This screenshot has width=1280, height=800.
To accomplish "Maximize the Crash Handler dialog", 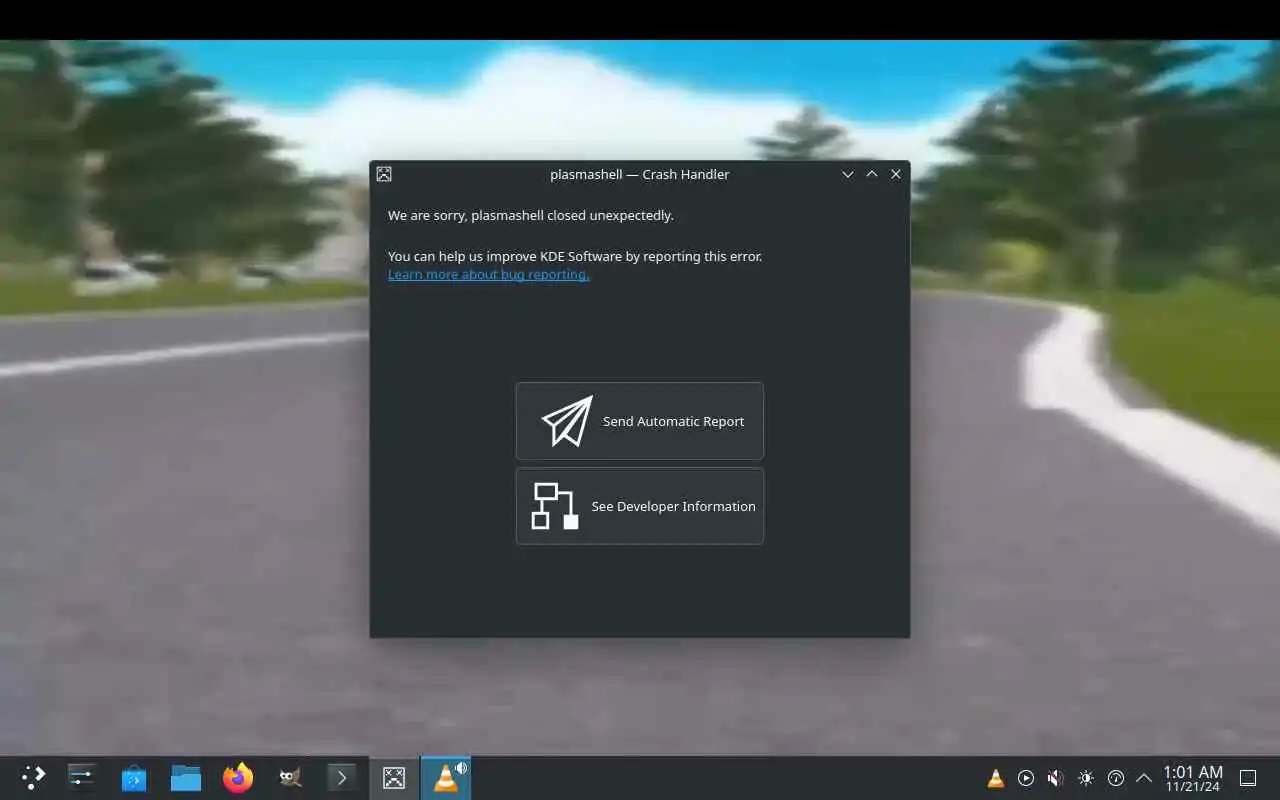I will pyautogui.click(x=872, y=174).
